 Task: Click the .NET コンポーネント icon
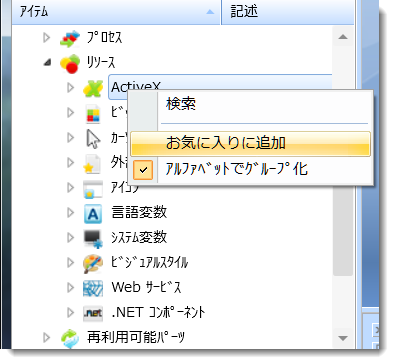(x=93, y=313)
